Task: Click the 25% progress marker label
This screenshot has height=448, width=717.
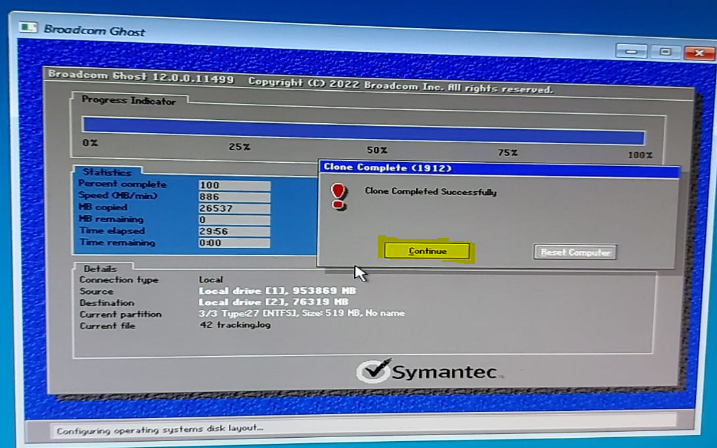Action: (239, 147)
